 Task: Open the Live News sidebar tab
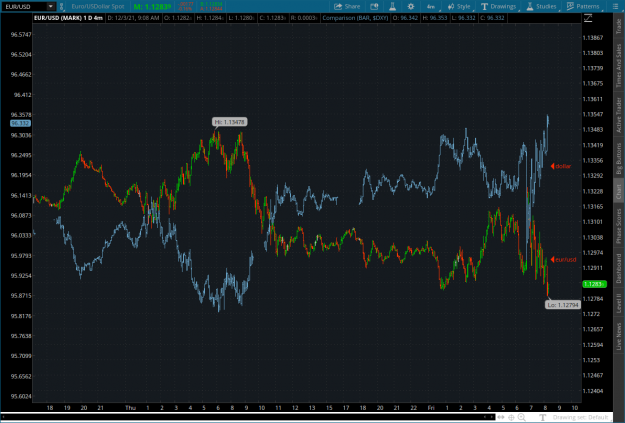(619, 336)
